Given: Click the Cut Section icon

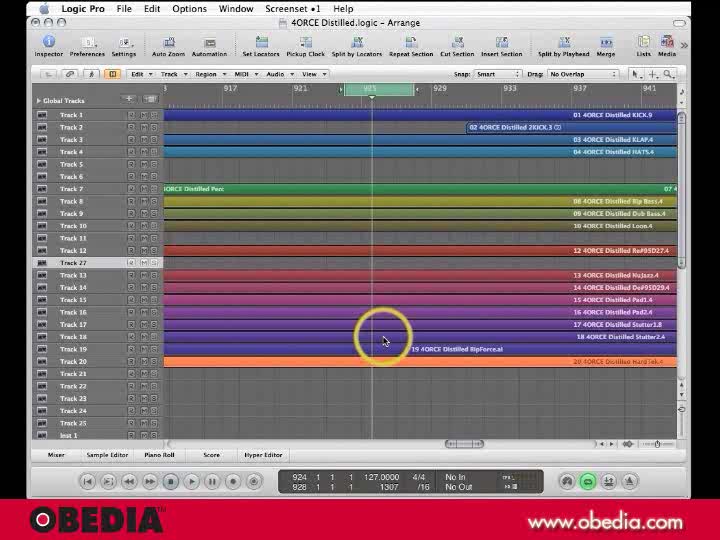Looking at the screenshot, I should tap(457, 46).
